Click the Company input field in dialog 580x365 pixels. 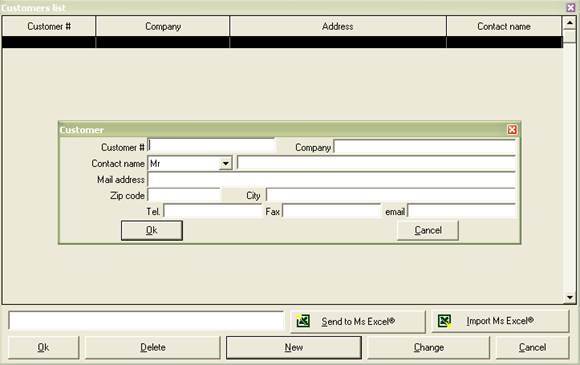point(425,147)
